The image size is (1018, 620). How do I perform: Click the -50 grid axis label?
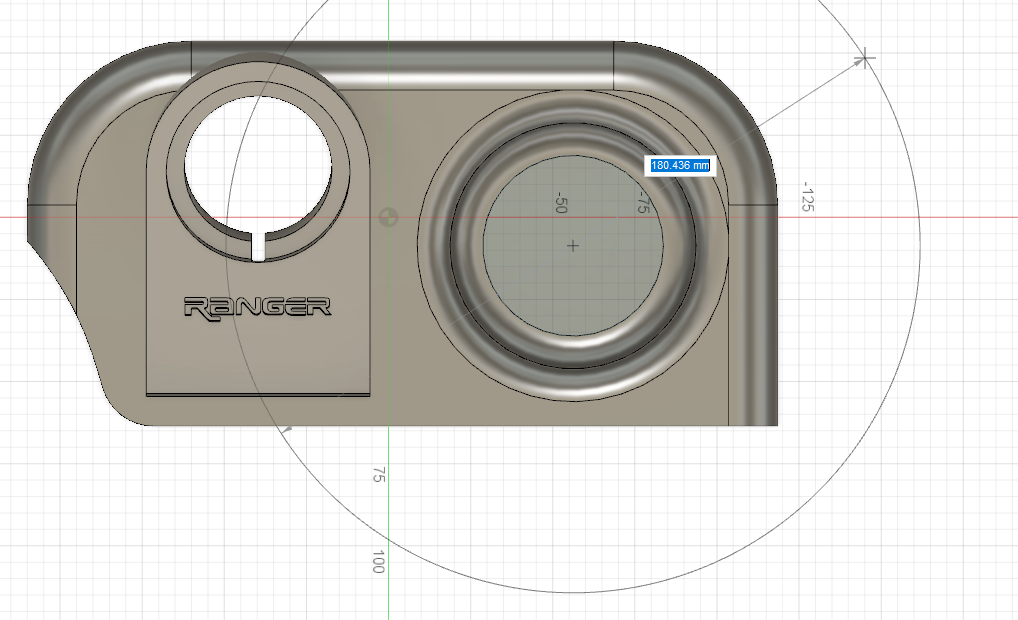point(562,202)
